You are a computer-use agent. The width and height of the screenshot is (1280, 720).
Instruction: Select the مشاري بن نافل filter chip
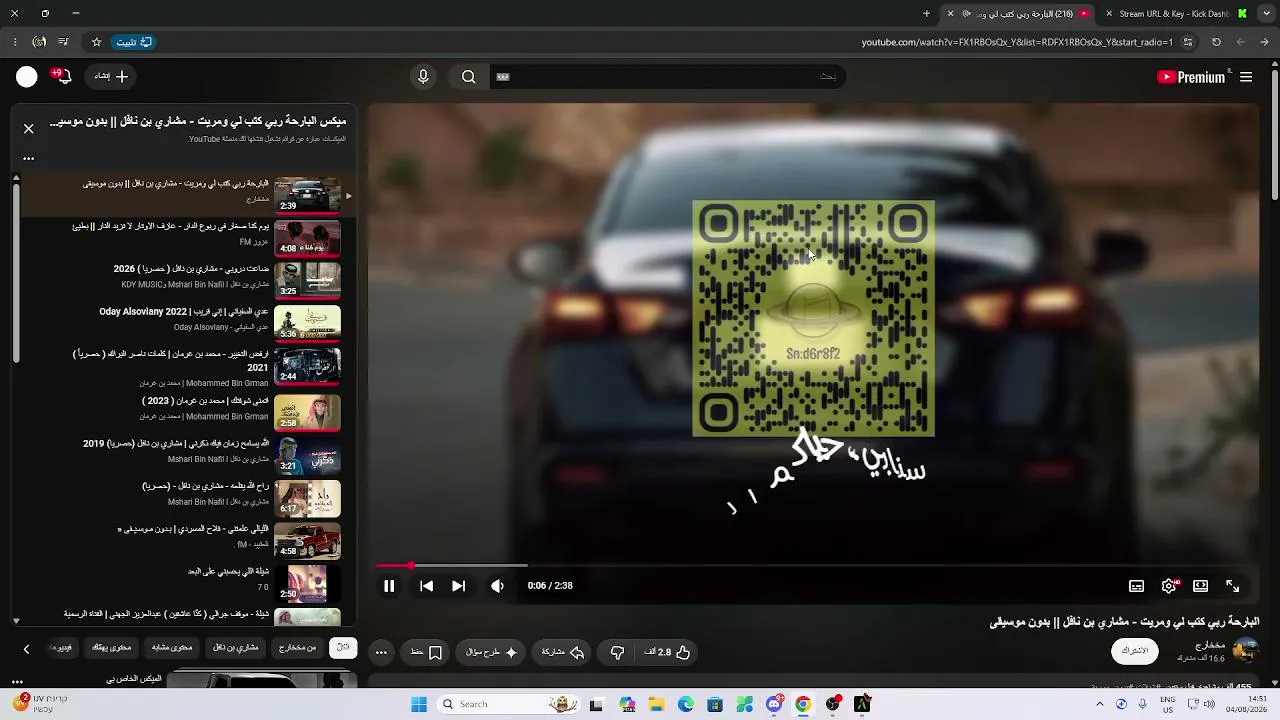pos(236,648)
